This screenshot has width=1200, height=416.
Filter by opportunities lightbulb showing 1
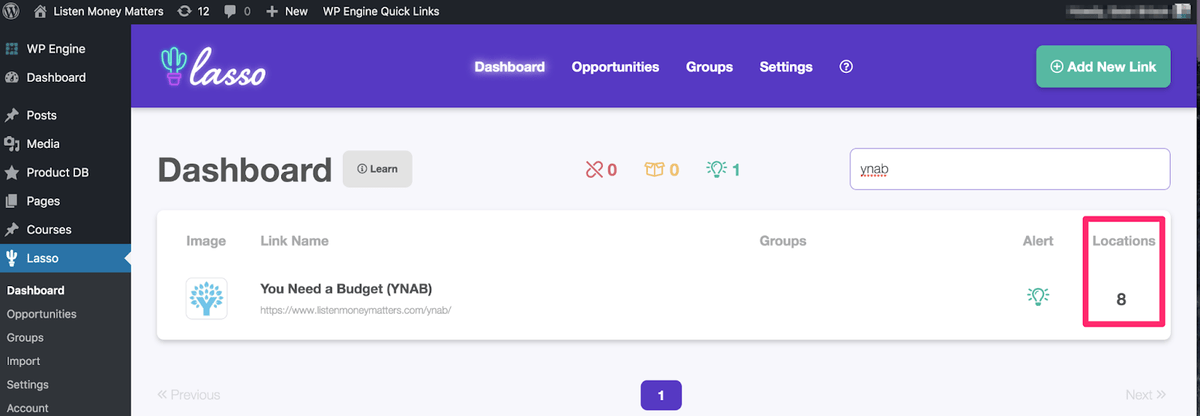tap(723, 170)
